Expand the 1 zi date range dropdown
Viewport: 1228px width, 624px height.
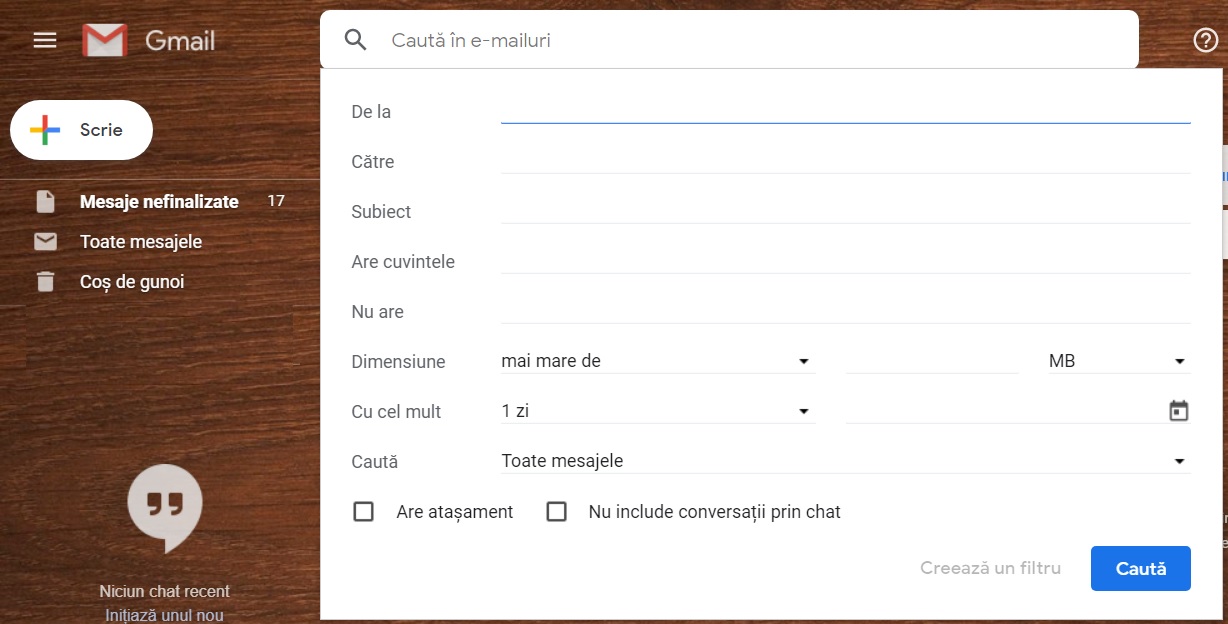658,411
